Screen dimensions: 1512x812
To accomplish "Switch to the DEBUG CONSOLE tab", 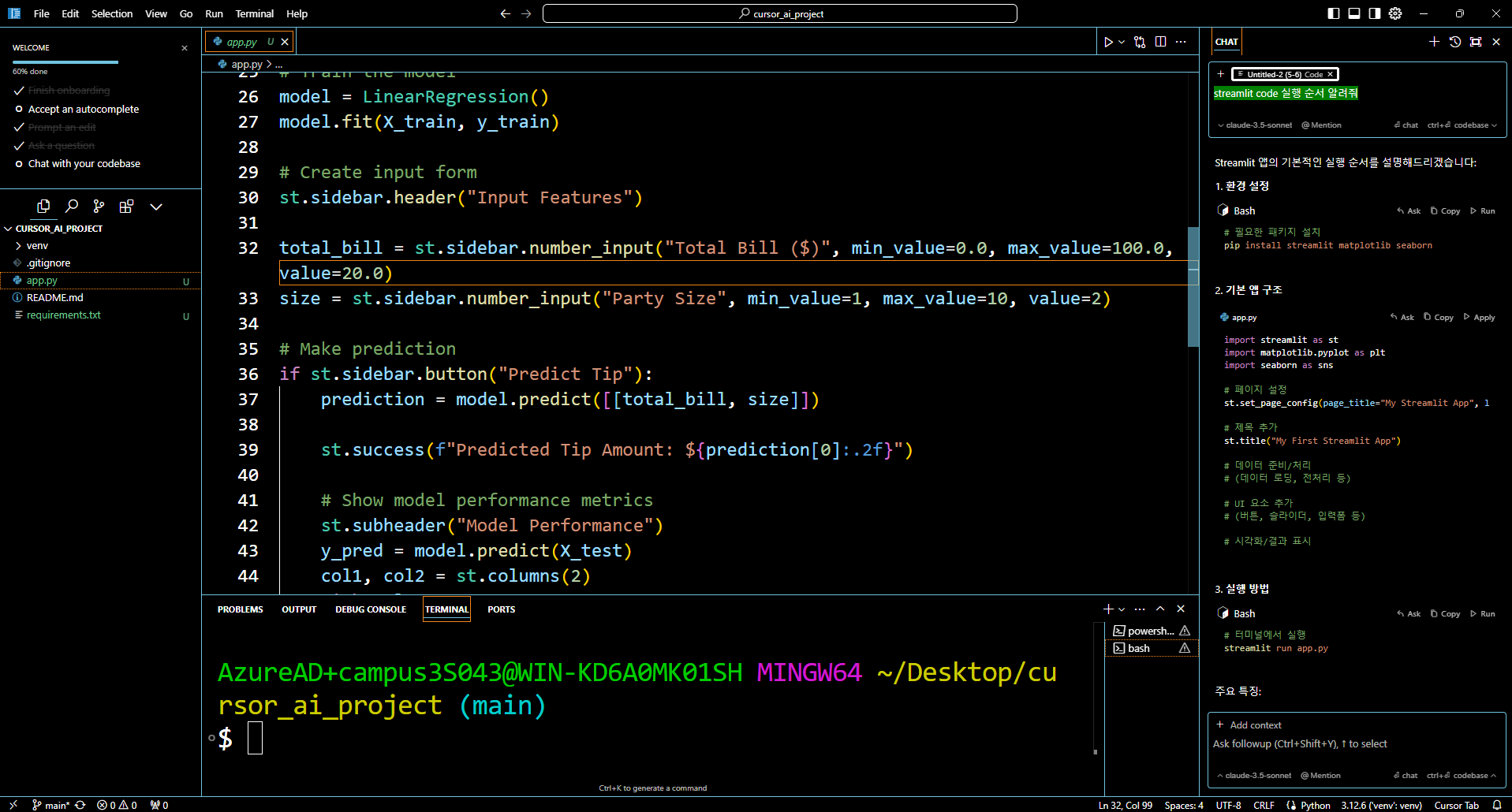I will [371, 609].
